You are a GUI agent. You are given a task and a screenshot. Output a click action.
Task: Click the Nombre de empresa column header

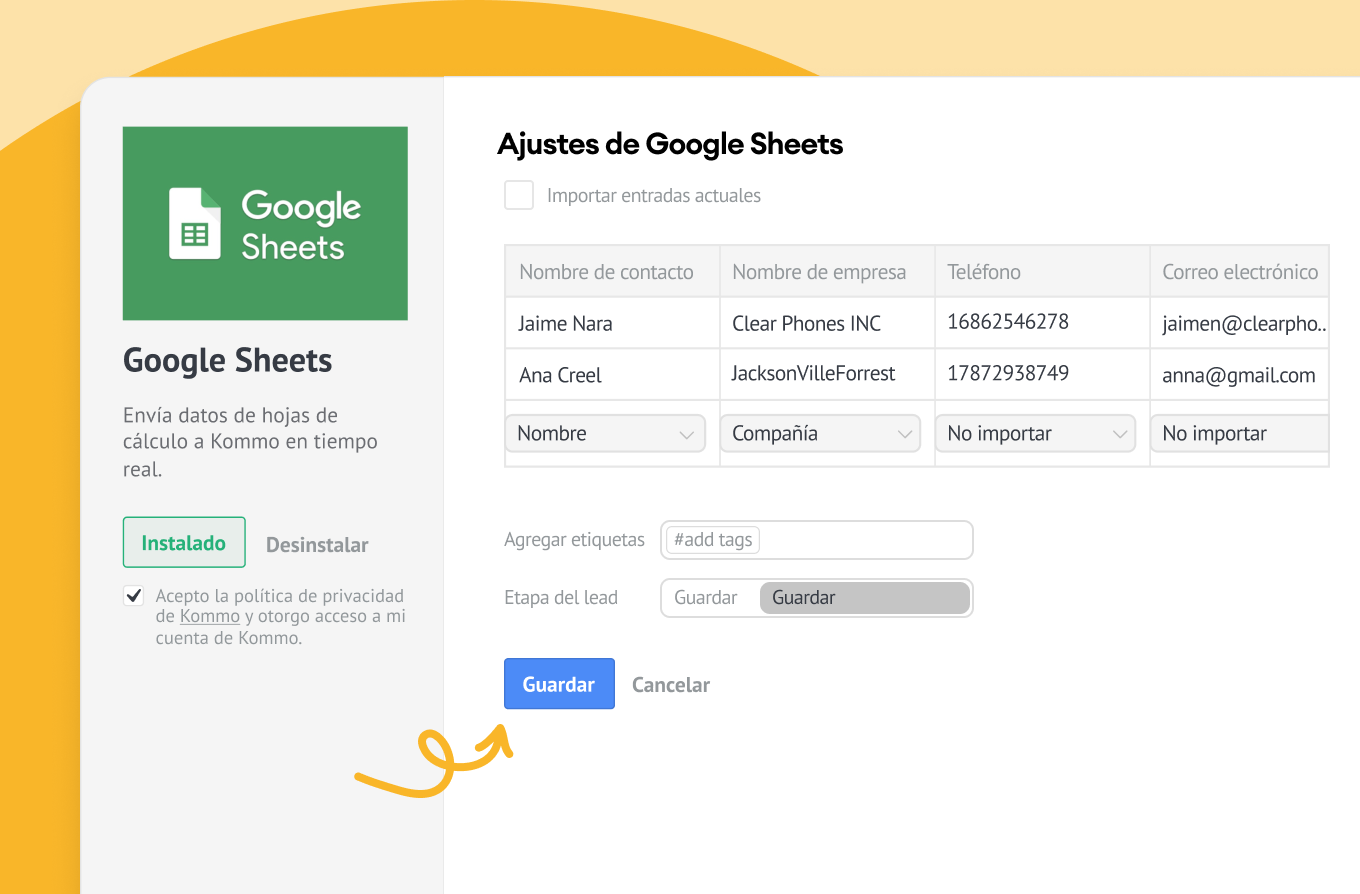[827, 272]
